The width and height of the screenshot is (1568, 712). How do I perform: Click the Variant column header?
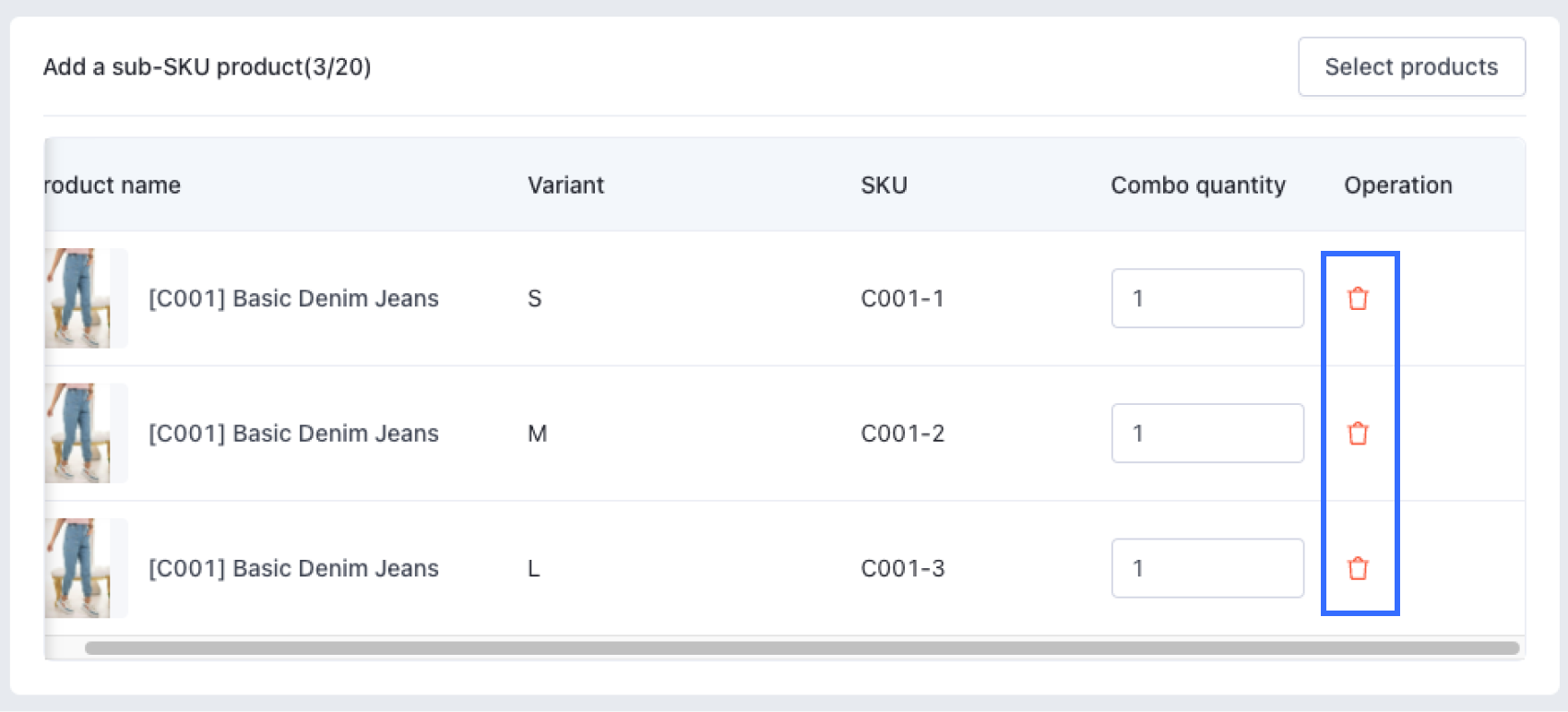click(565, 185)
